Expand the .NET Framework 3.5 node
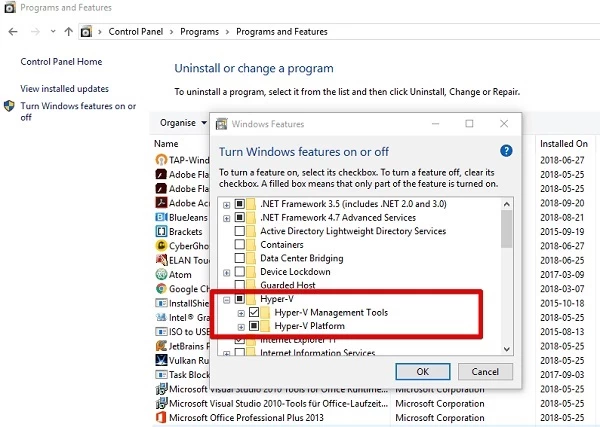 (x=227, y=205)
